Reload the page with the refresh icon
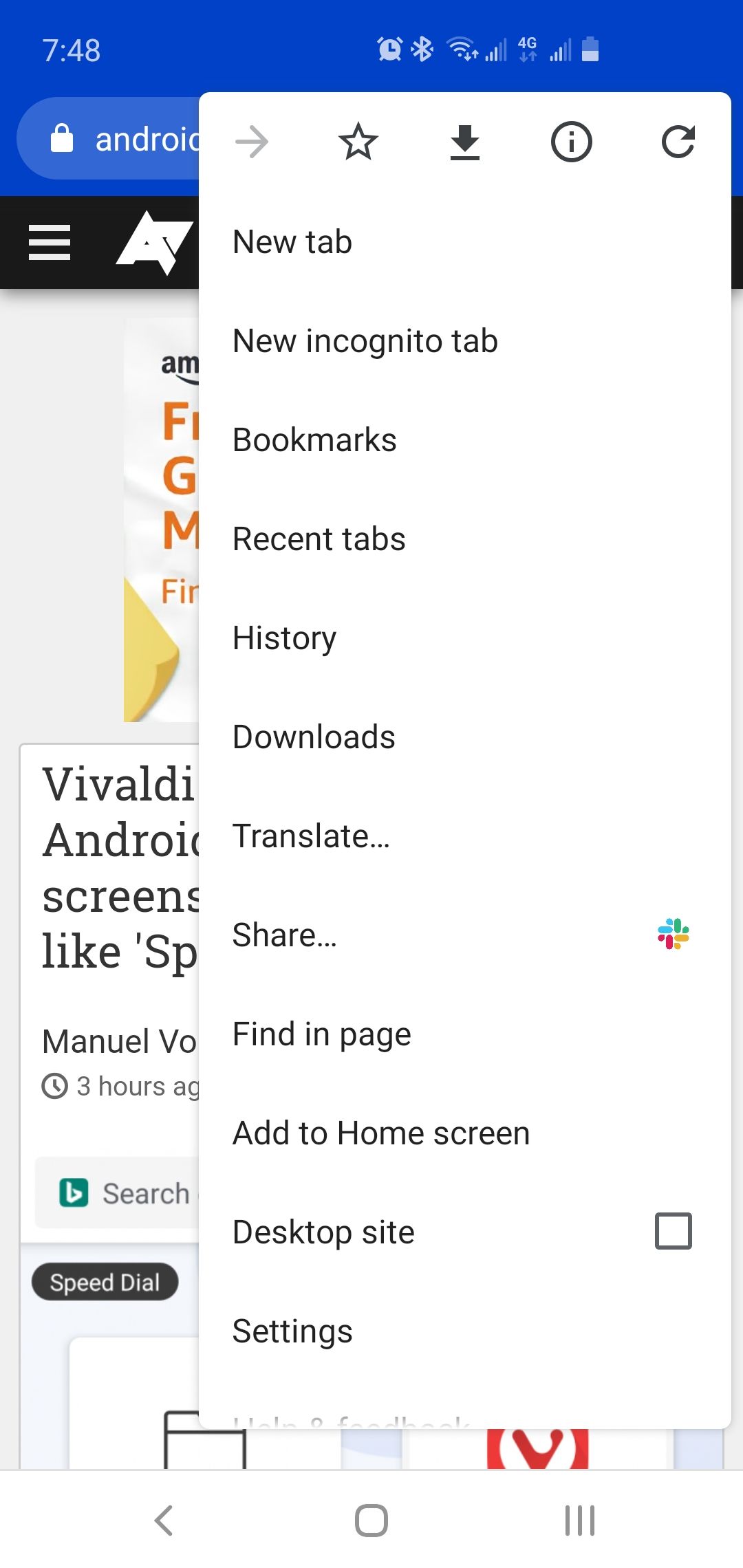This screenshot has width=743, height=1568. pyautogui.click(x=678, y=142)
